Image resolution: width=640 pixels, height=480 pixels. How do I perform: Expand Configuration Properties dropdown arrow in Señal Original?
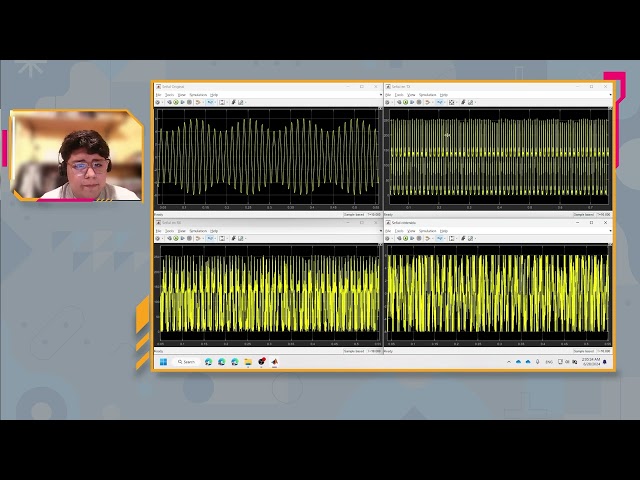(162, 102)
